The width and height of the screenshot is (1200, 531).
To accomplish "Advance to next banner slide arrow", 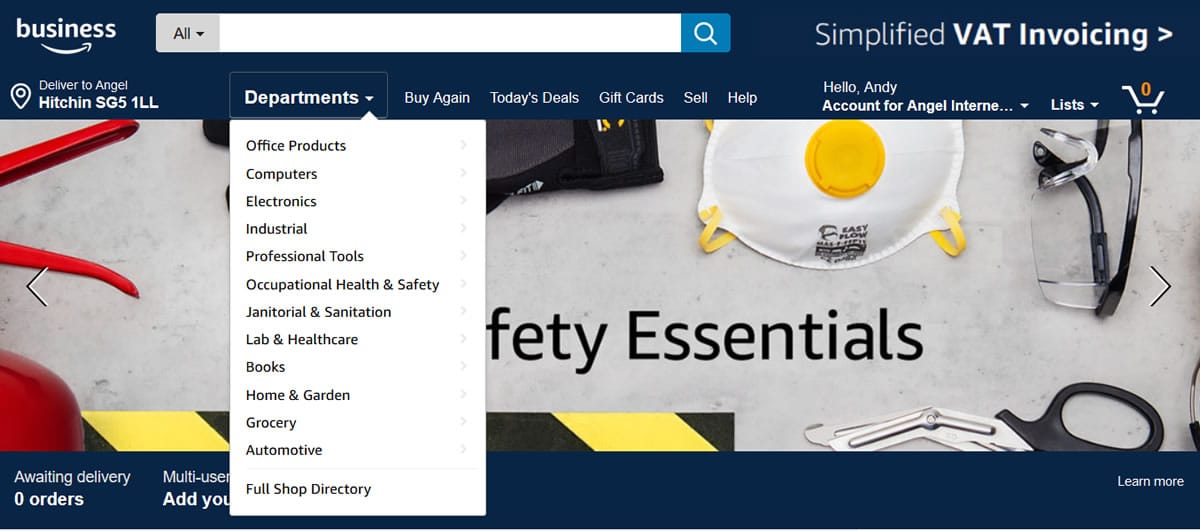I will [1160, 286].
